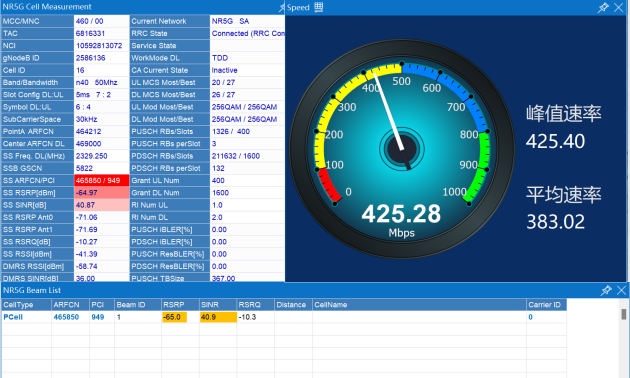Close the Speed panel
The image size is (630, 378).
point(619,7)
